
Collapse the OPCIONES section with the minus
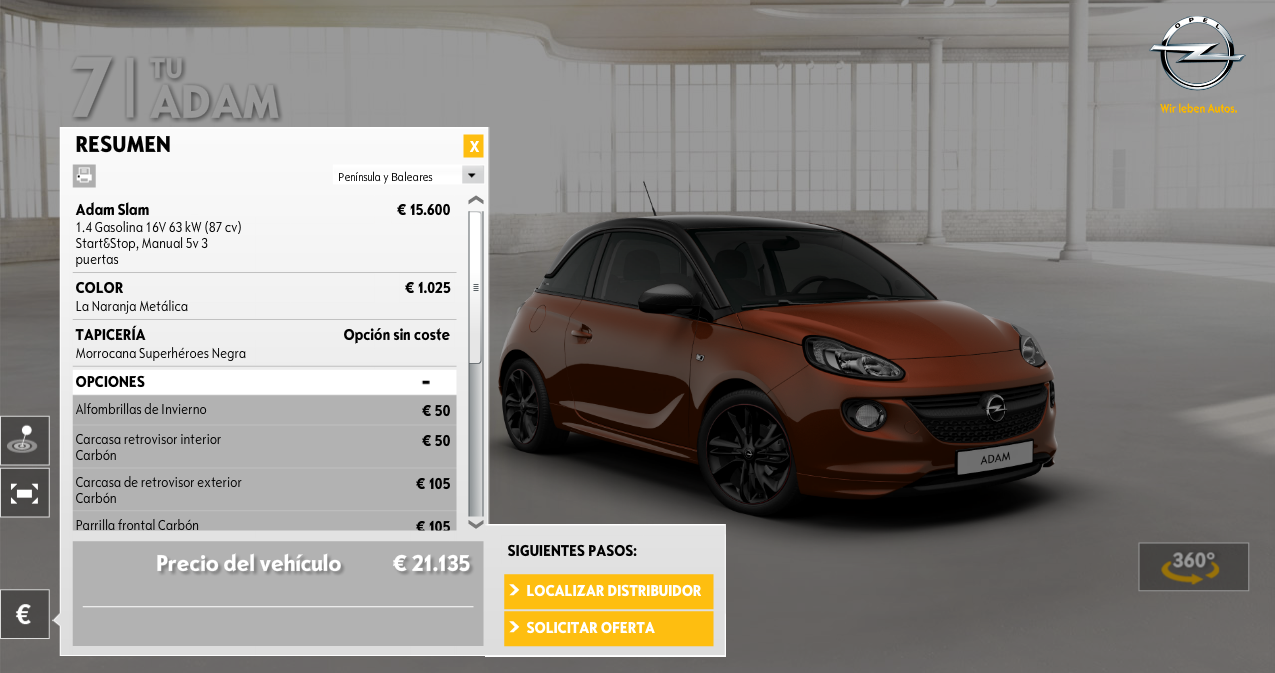click(x=426, y=382)
